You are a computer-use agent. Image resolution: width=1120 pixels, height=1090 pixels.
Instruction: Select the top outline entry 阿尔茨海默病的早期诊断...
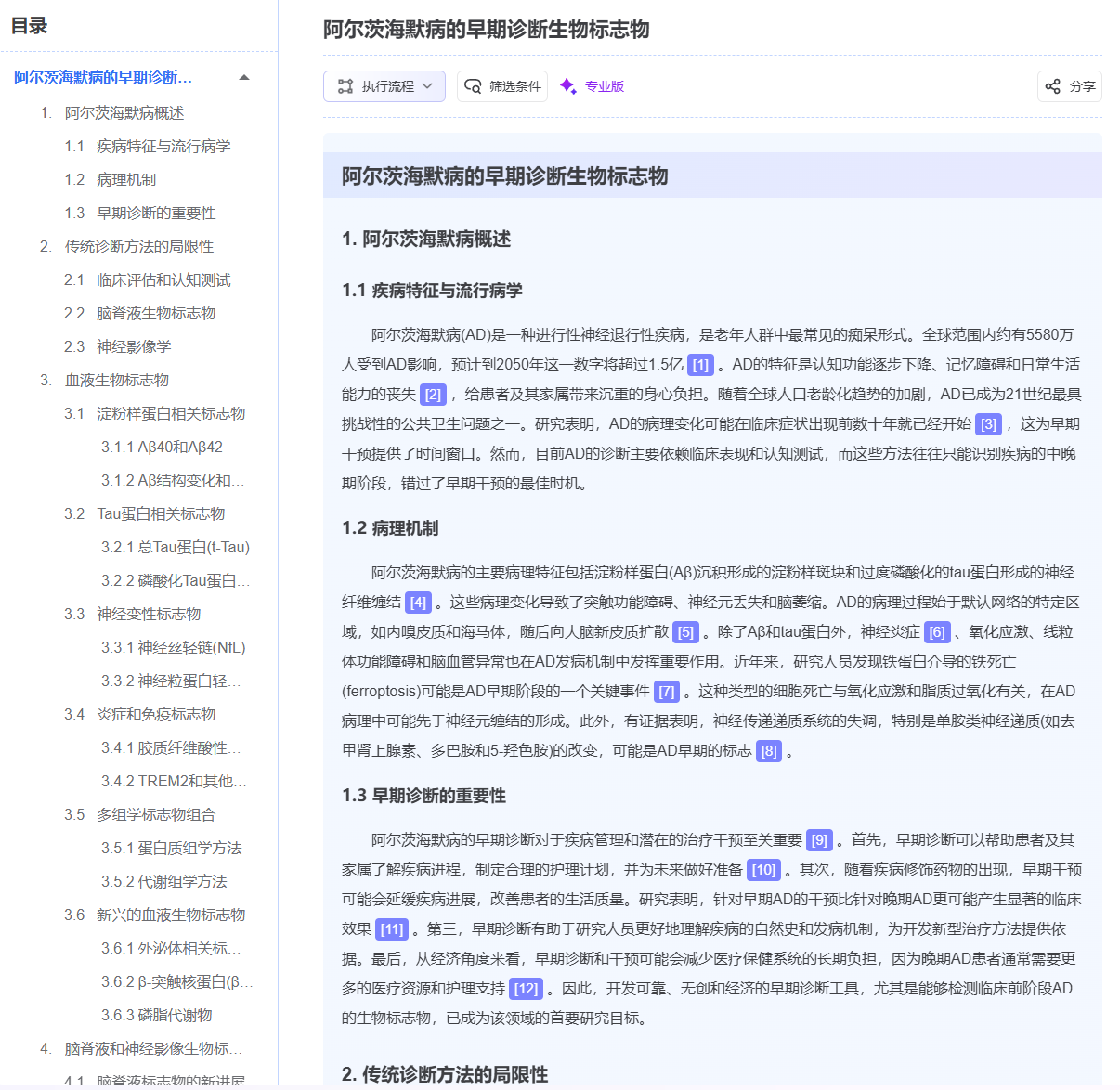[x=103, y=77]
